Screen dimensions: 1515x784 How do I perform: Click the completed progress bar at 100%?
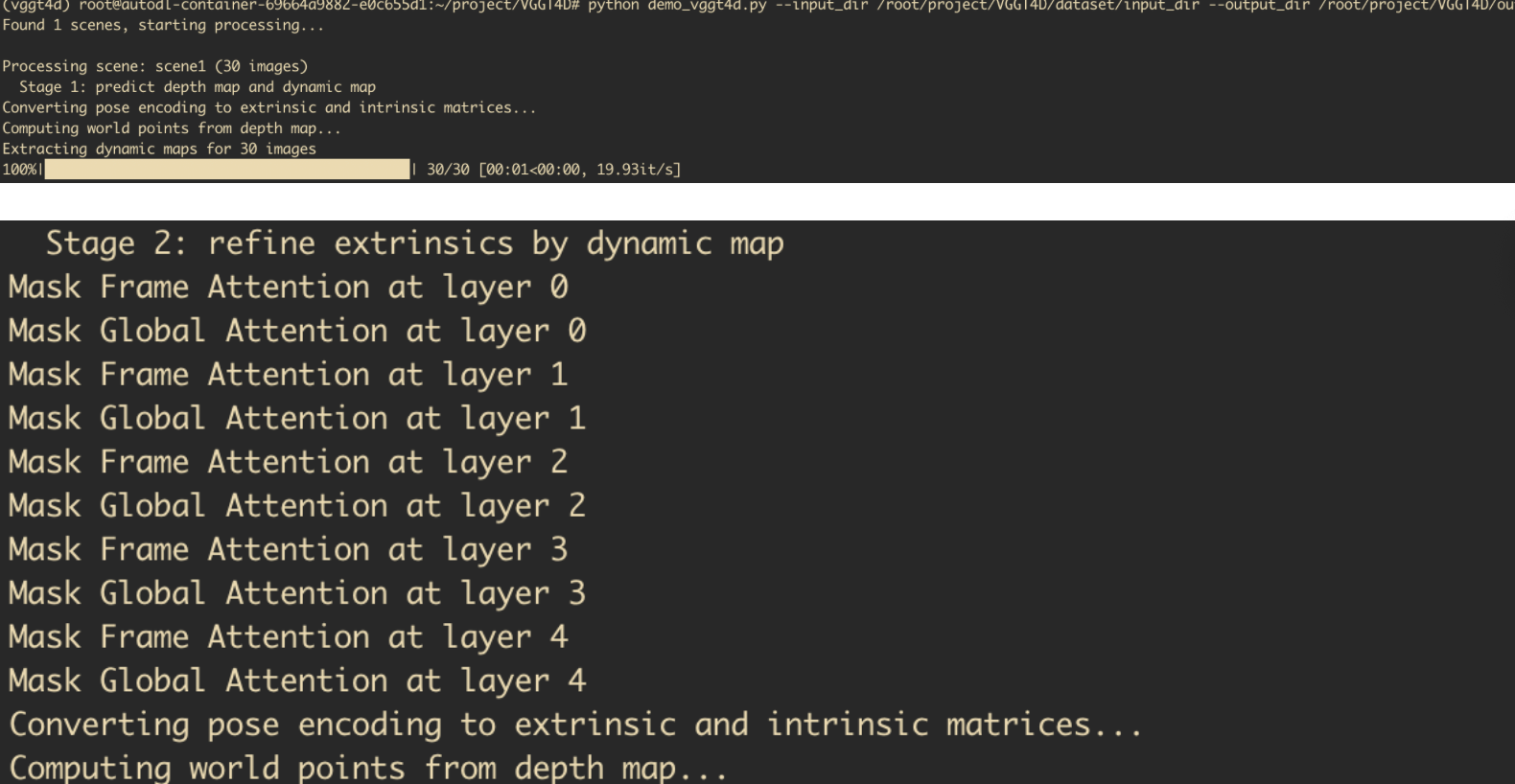pos(227,170)
